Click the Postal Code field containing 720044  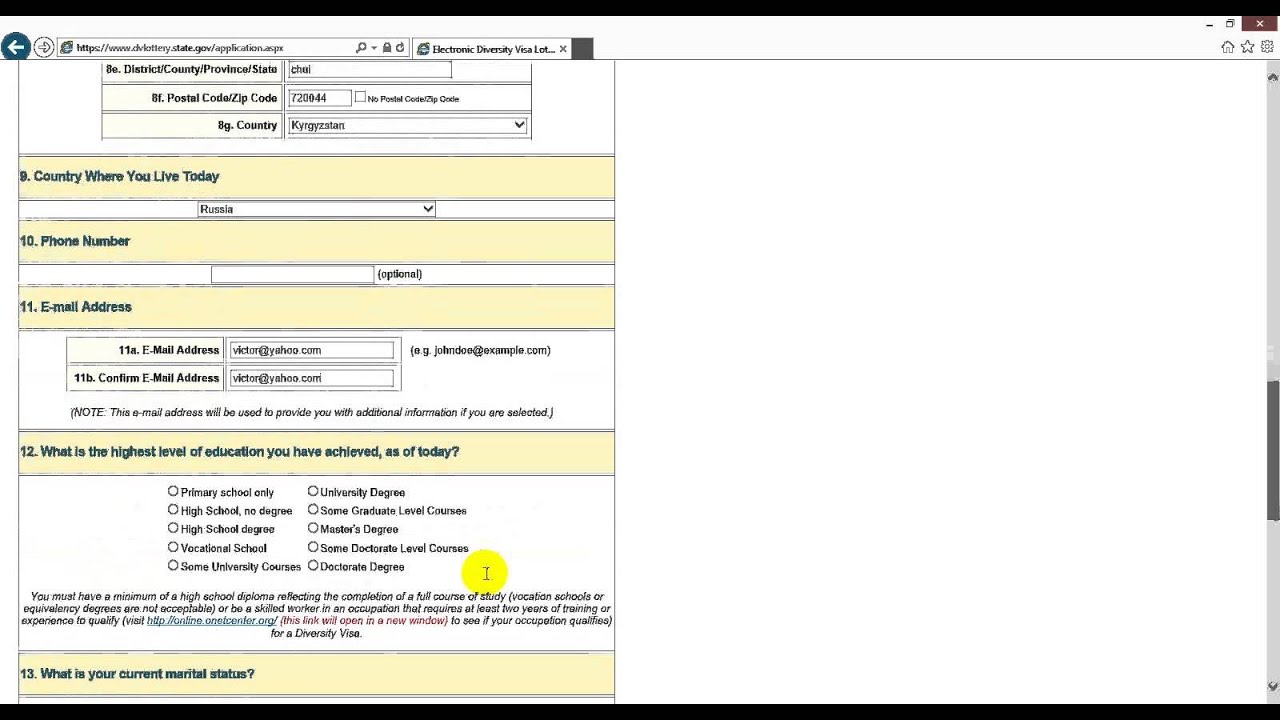(x=320, y=98)
